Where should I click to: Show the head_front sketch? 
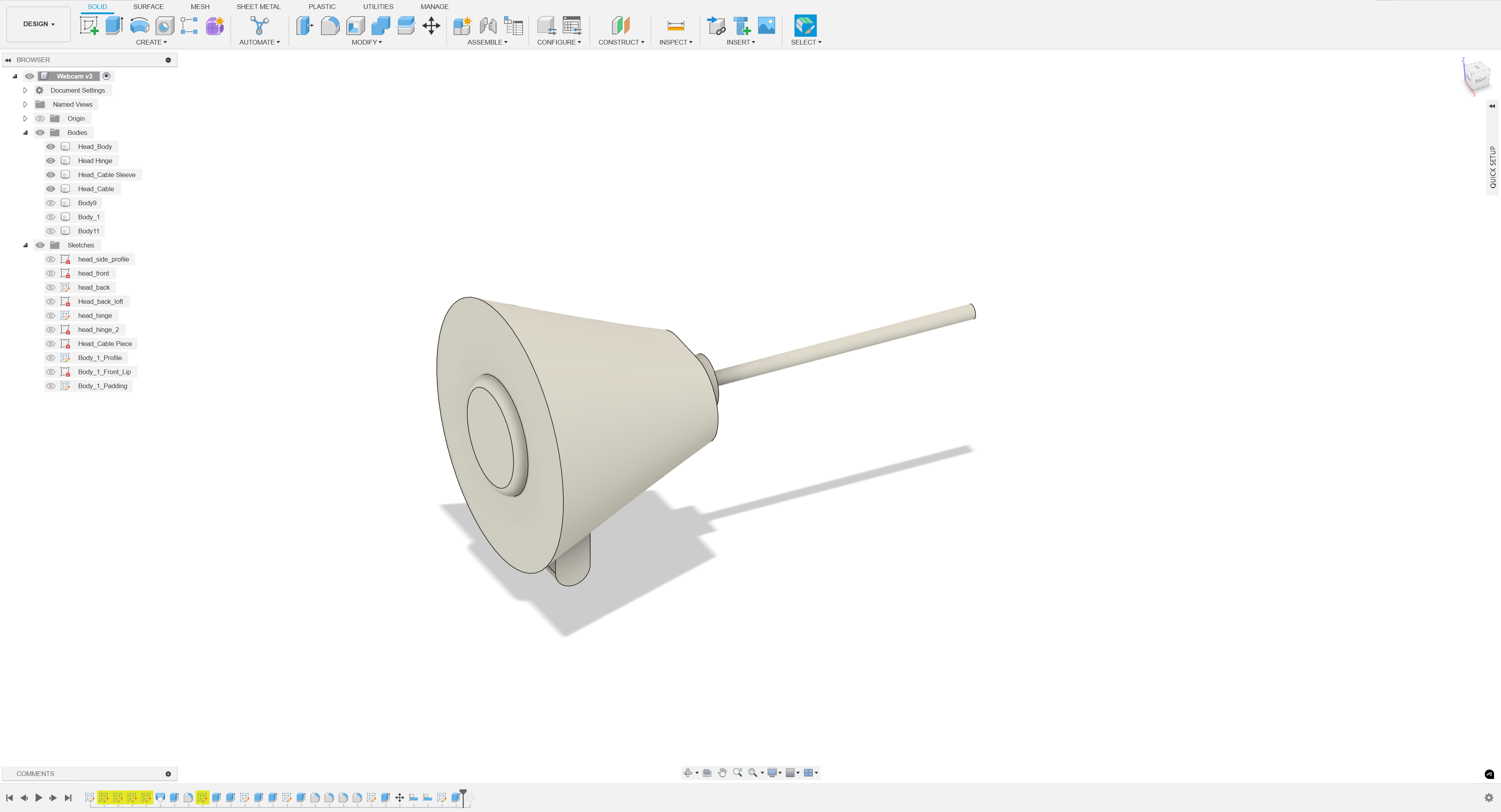pyautogui.click(x=51, y=273)
